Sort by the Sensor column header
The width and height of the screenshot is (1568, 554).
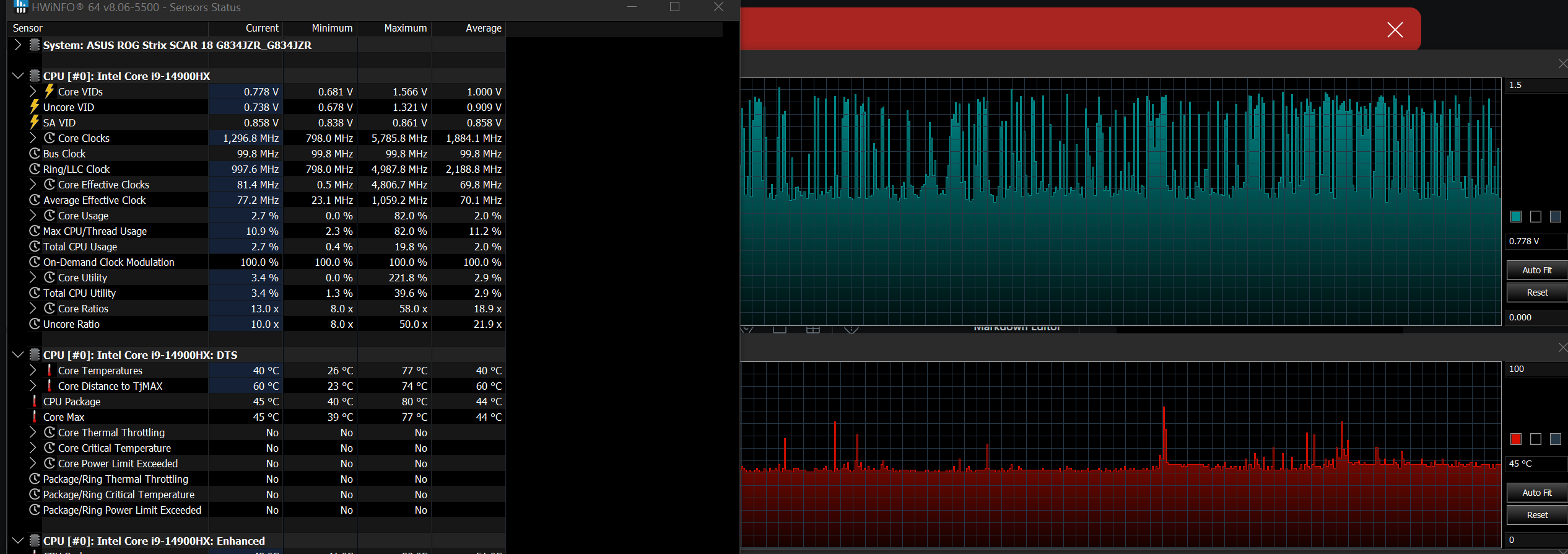click(108, 29)
